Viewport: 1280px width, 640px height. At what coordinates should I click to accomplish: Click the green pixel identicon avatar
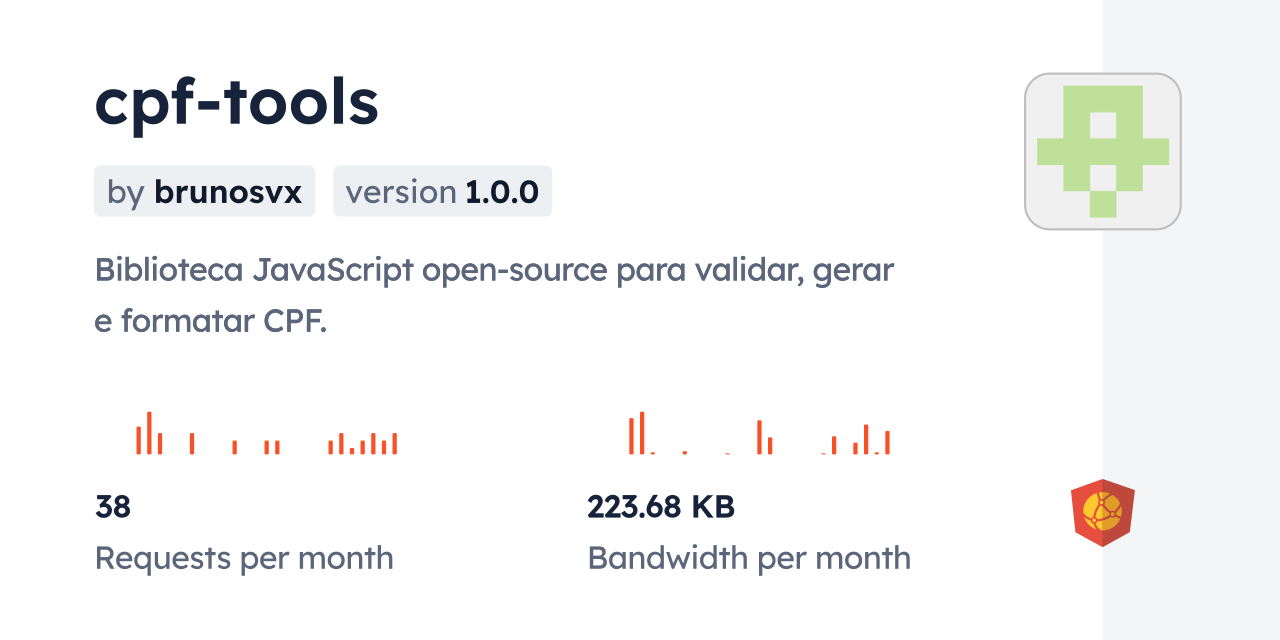point(1103,151)
